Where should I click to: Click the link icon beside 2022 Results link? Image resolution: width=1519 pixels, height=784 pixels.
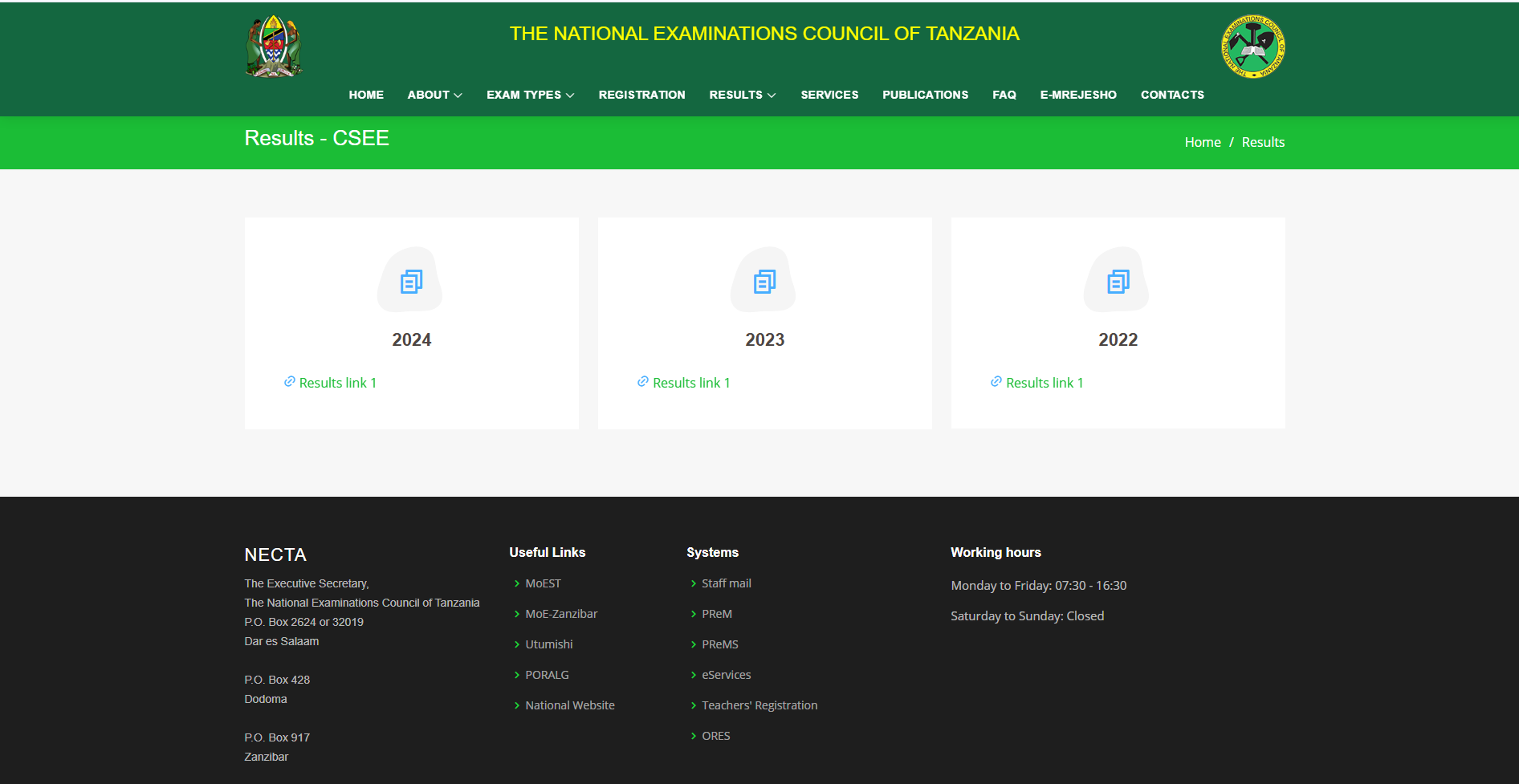[x=996, y=381]
